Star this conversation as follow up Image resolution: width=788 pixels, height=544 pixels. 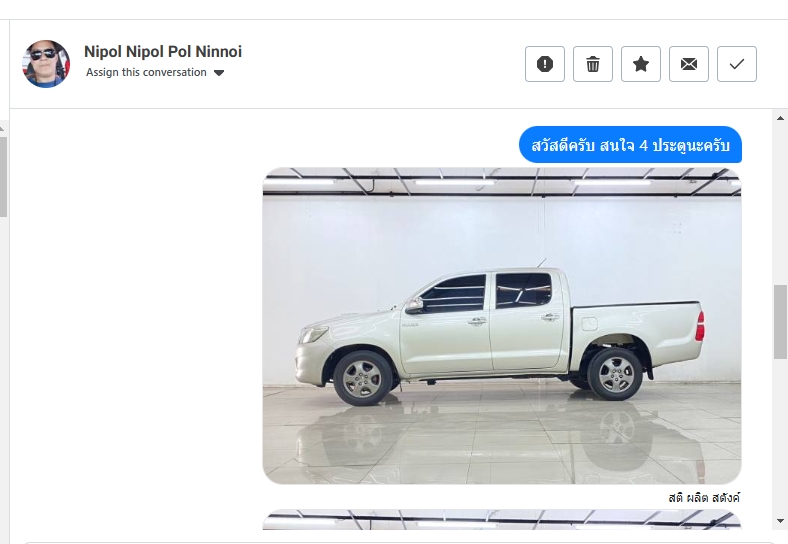click(x=641, y=64)
